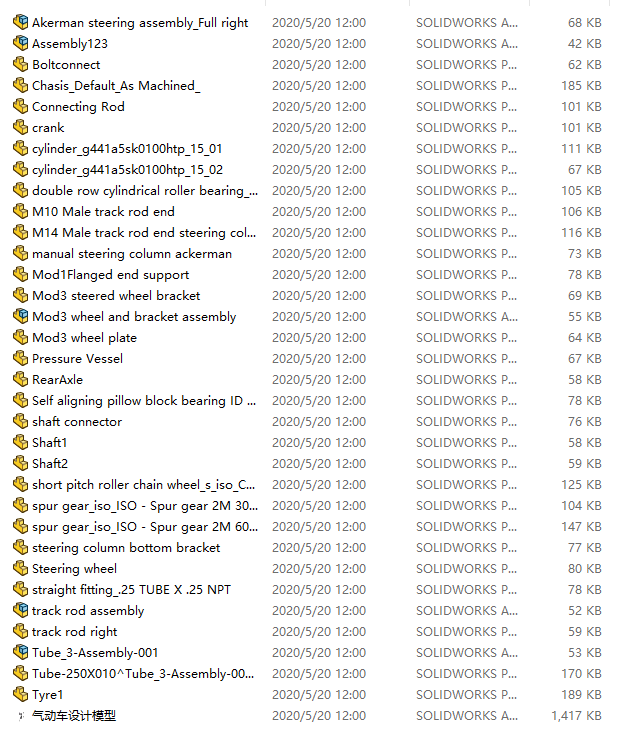This screenshot has width=642, height=749.
Task: Click the shaft connector part icon
Action: (x=21, y=421)
